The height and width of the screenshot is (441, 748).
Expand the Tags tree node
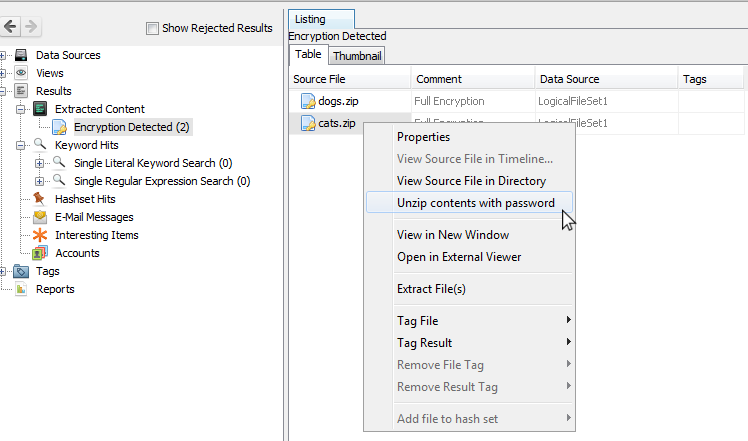(x=3, y=271)
